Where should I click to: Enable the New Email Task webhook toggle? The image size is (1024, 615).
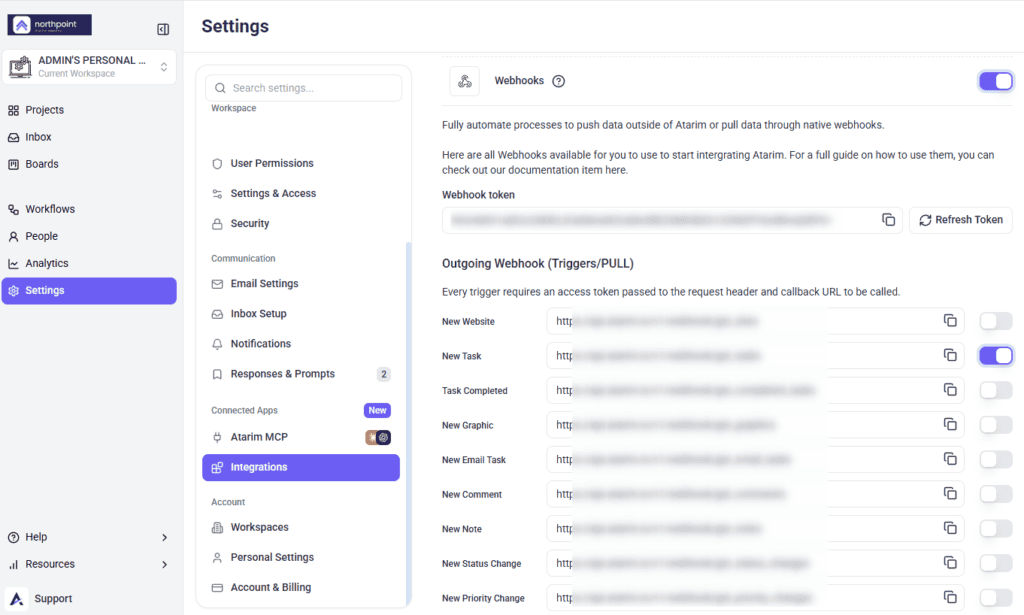pyautogui.click(x=995, y=460)
